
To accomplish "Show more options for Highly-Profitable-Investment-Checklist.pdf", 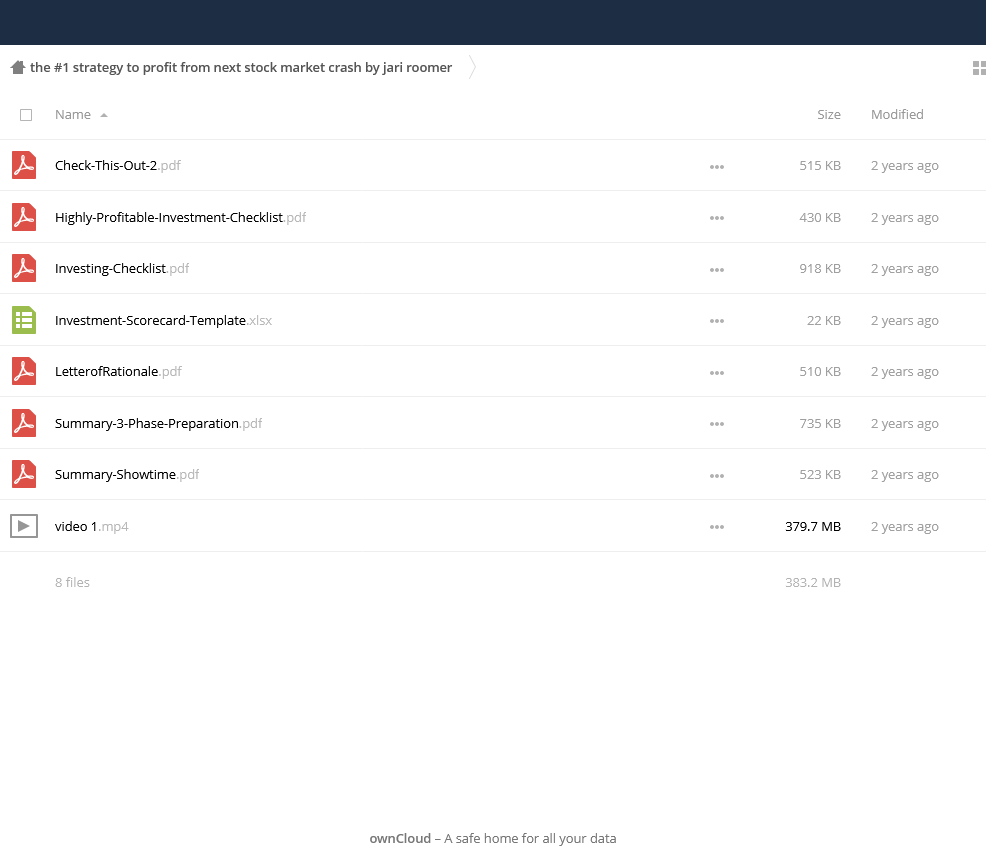I will pos(717,218).
